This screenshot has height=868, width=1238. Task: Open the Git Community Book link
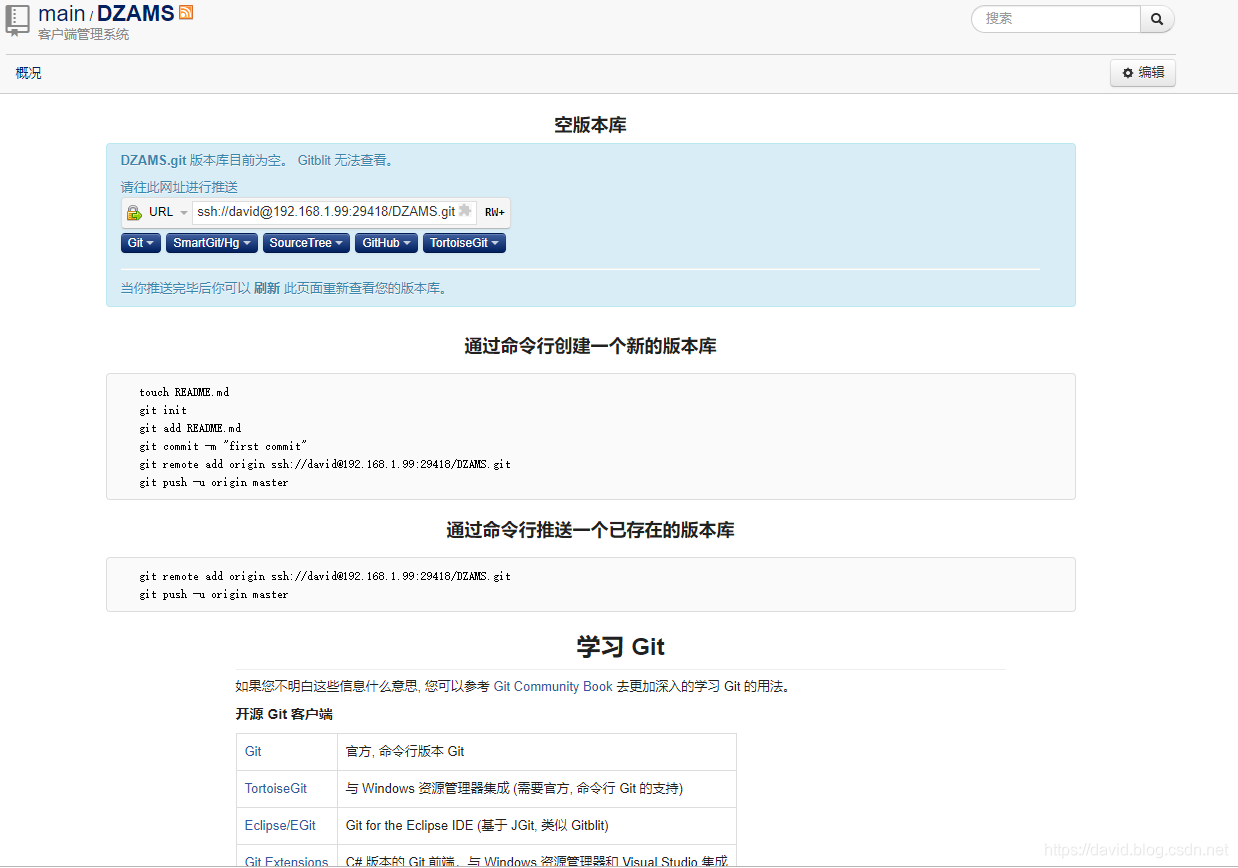553,686
